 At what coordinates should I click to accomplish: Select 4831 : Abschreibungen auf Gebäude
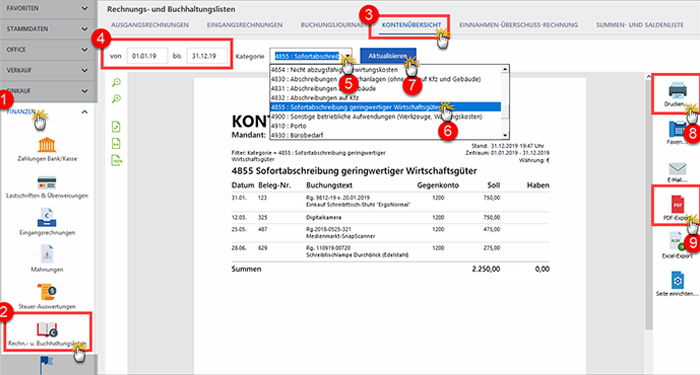click(385, 88)
